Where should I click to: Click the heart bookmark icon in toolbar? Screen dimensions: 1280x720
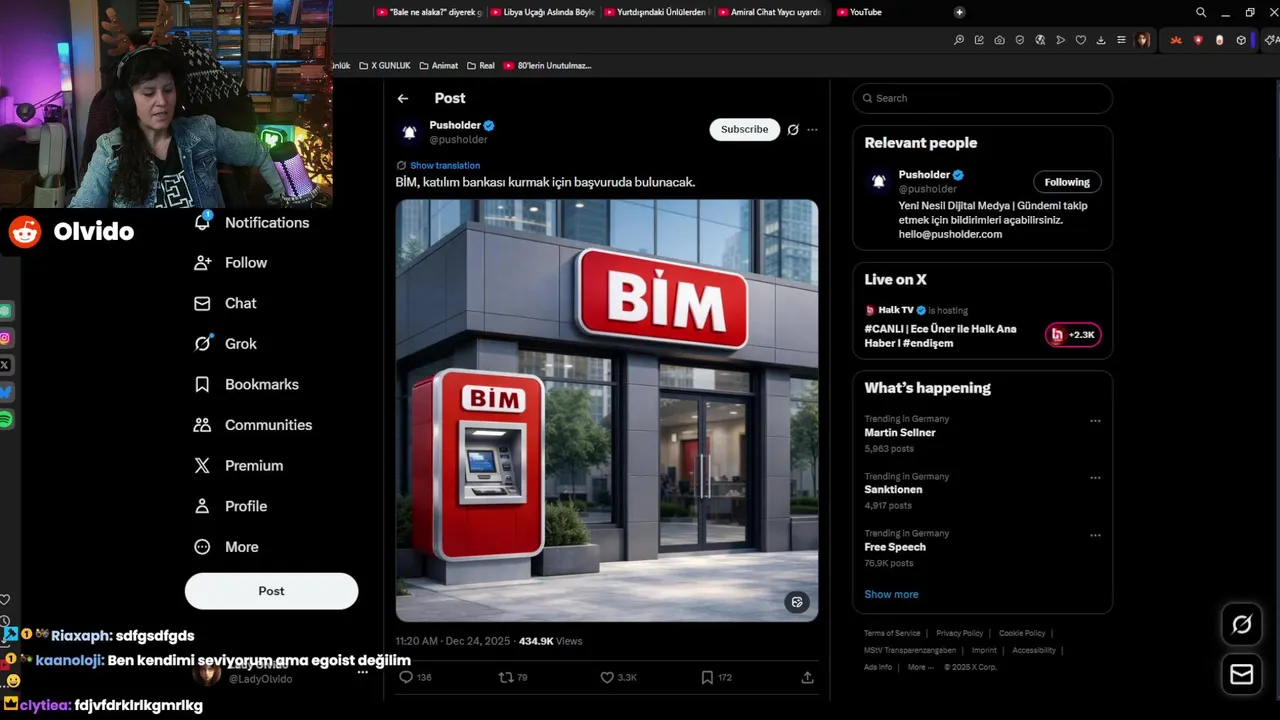tap(1081, 40)
